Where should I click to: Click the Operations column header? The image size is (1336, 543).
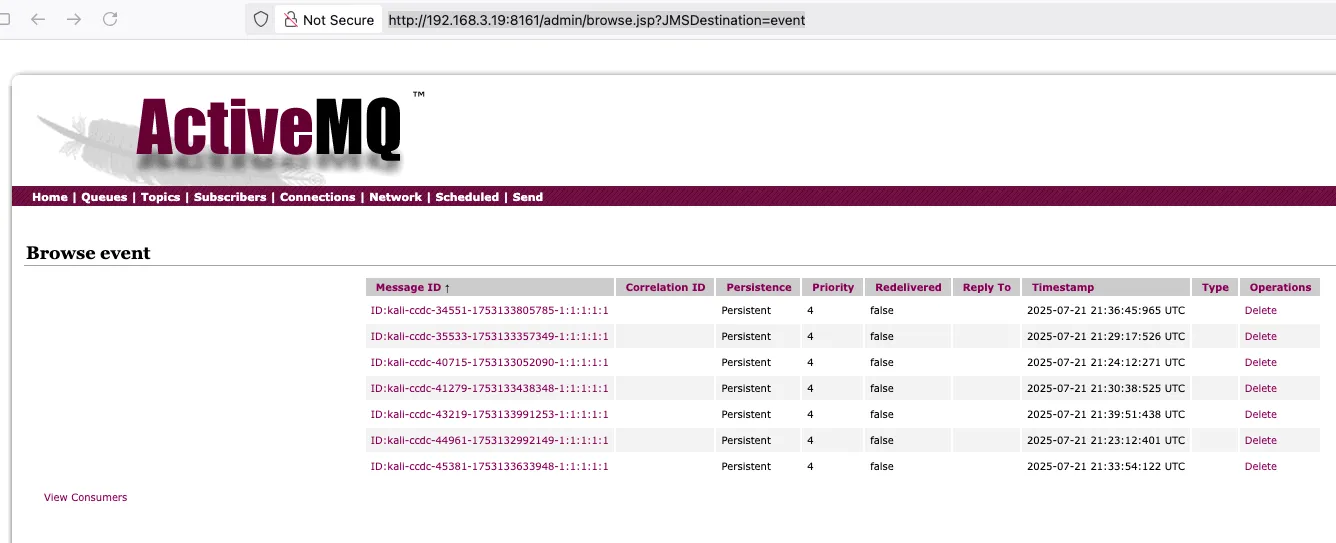pyautogui.click(x=1280, y=287)
